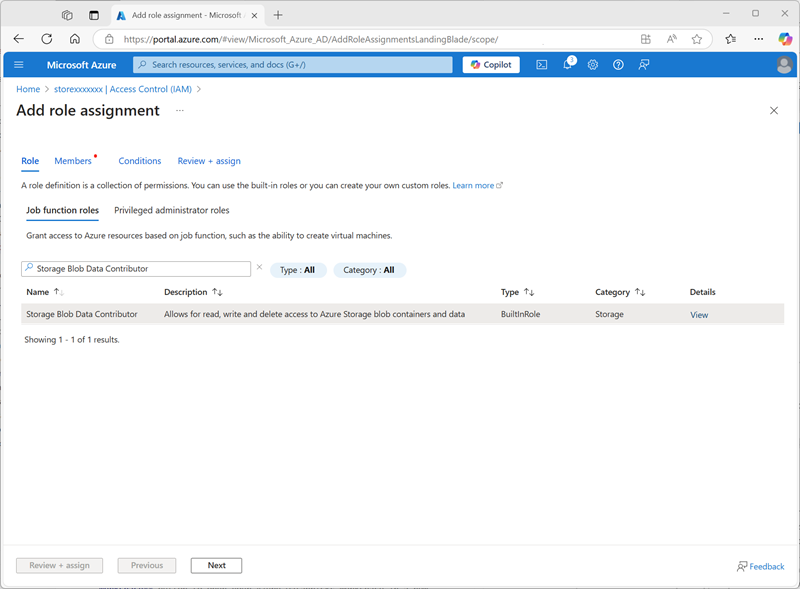
Task: Open storexxxxxxx Access Control (IAM) breadcrumb
Action: point(123,89)
